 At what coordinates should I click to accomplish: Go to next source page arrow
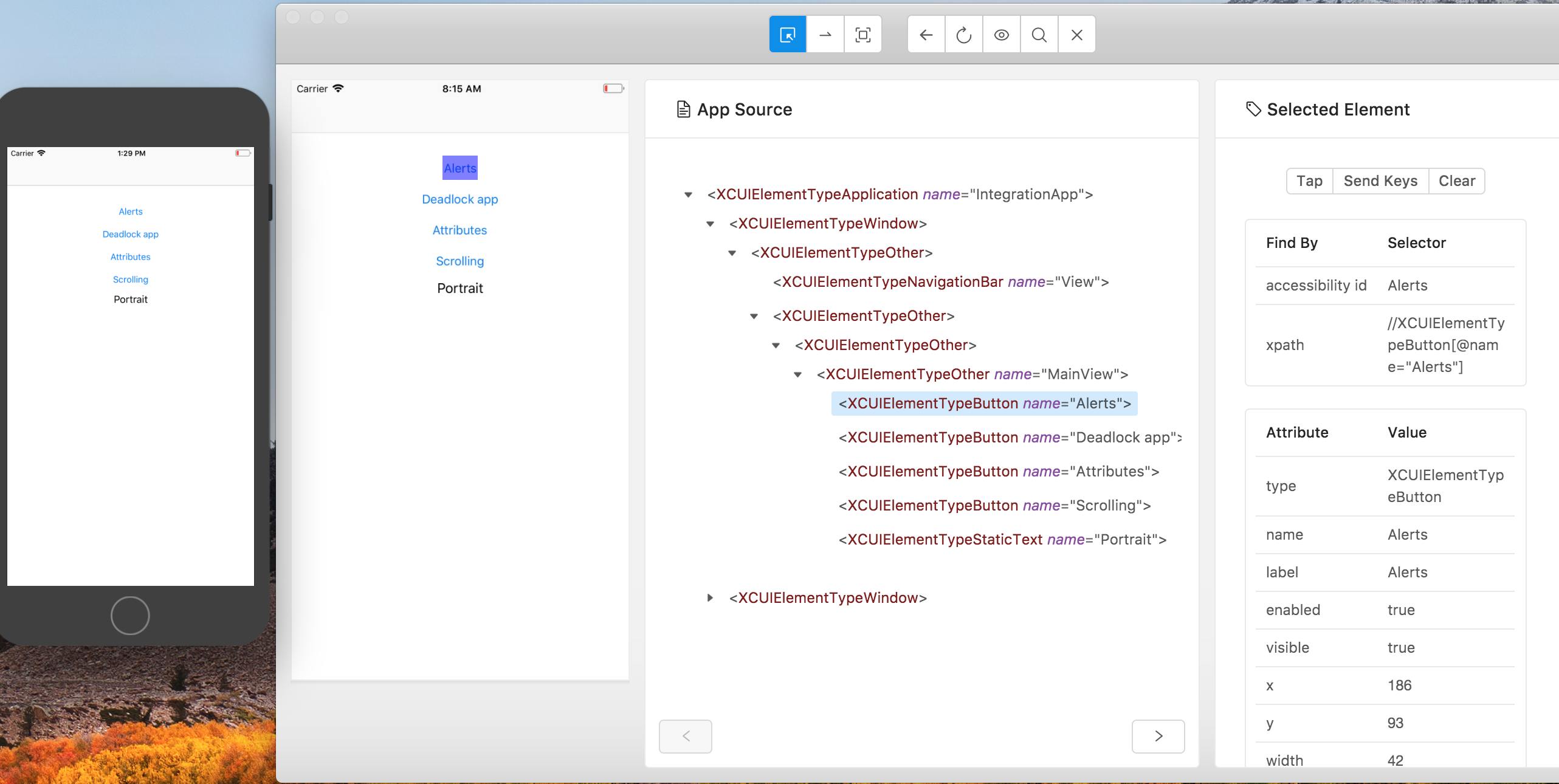click(x=1158, y=736)
